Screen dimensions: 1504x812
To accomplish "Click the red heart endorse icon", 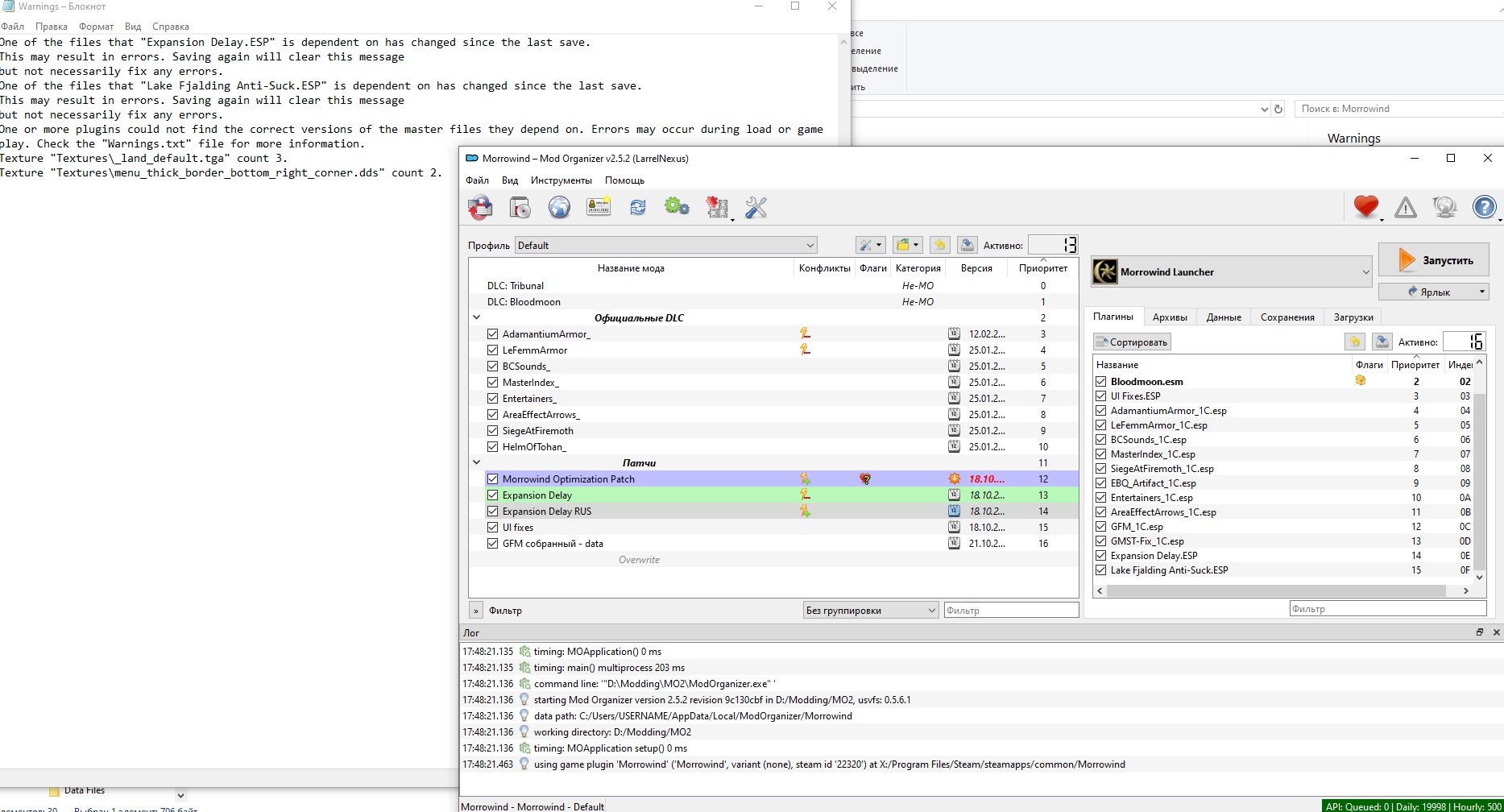I will pyautogui.click(x=1366, y=207).
